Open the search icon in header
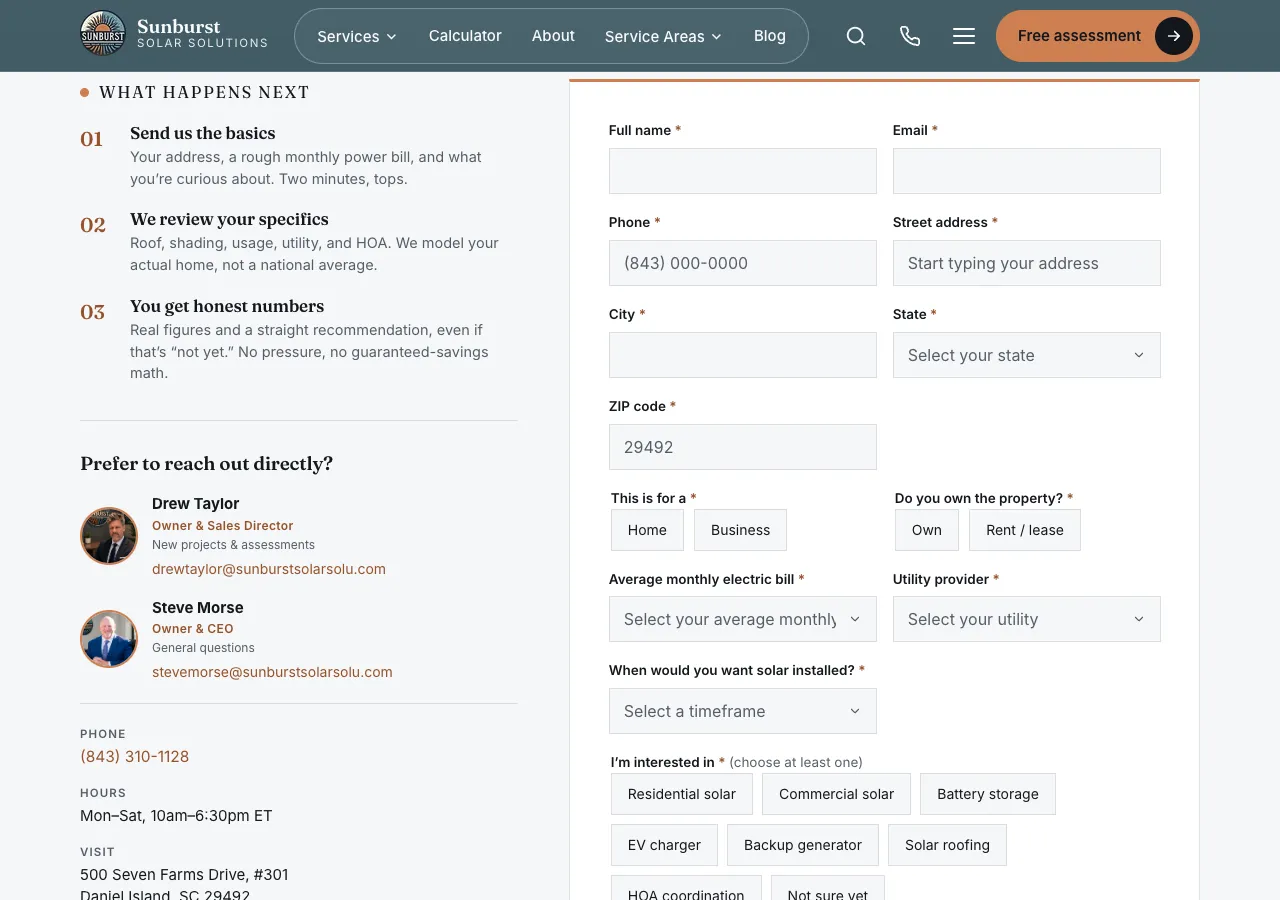 tap(856, 36)
